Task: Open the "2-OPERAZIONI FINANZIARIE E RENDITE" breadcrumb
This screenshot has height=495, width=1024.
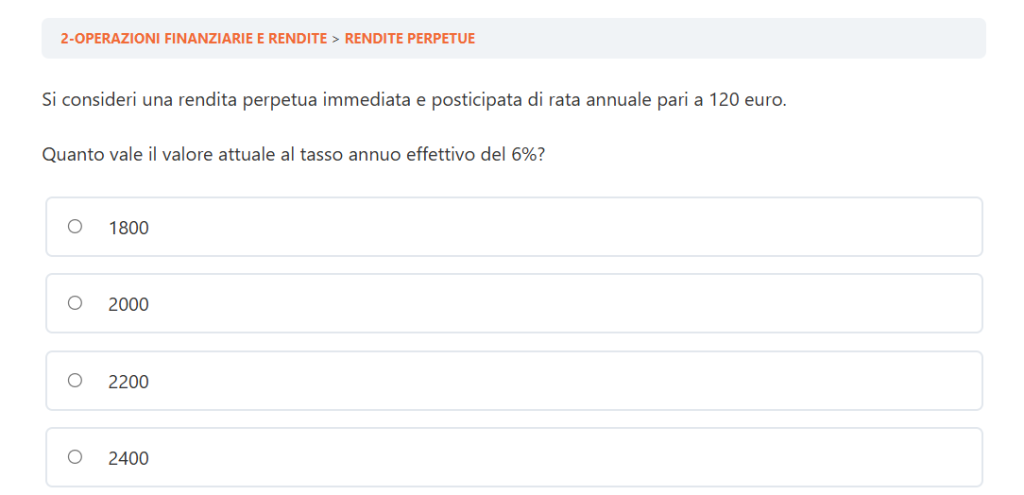Action: (x=194, y=39)
